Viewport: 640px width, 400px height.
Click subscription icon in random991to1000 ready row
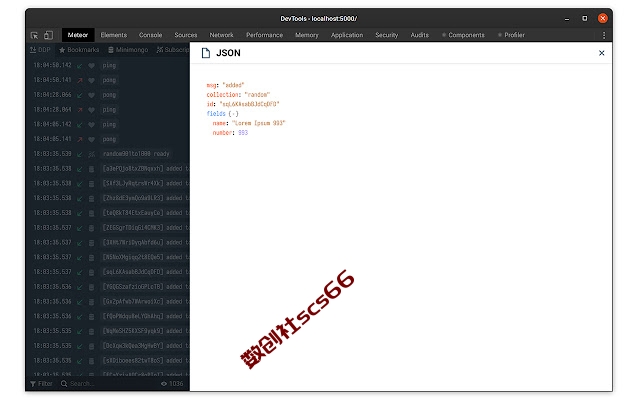point(91,154)
